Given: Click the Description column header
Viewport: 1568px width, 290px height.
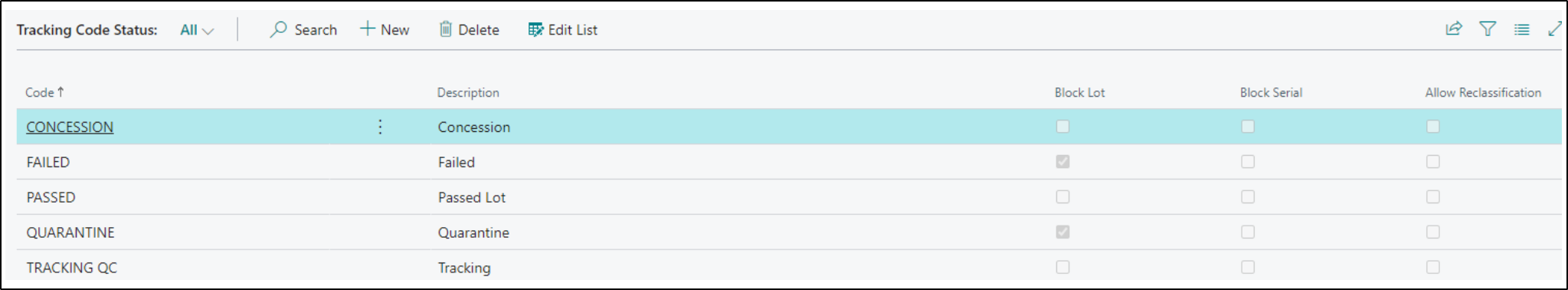Looking at the screenshot, I should tap(468, 92).
